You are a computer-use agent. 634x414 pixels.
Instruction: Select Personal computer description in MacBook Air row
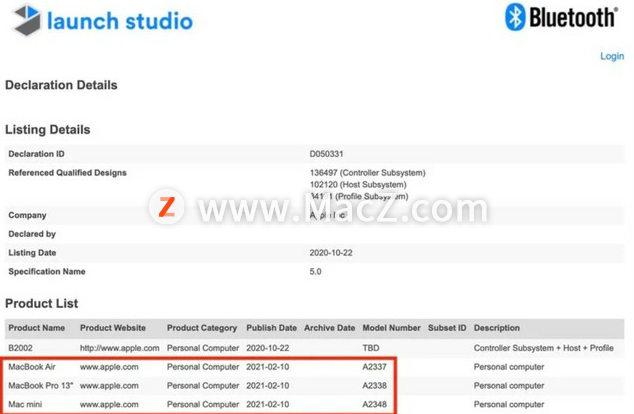coord(509,367)
